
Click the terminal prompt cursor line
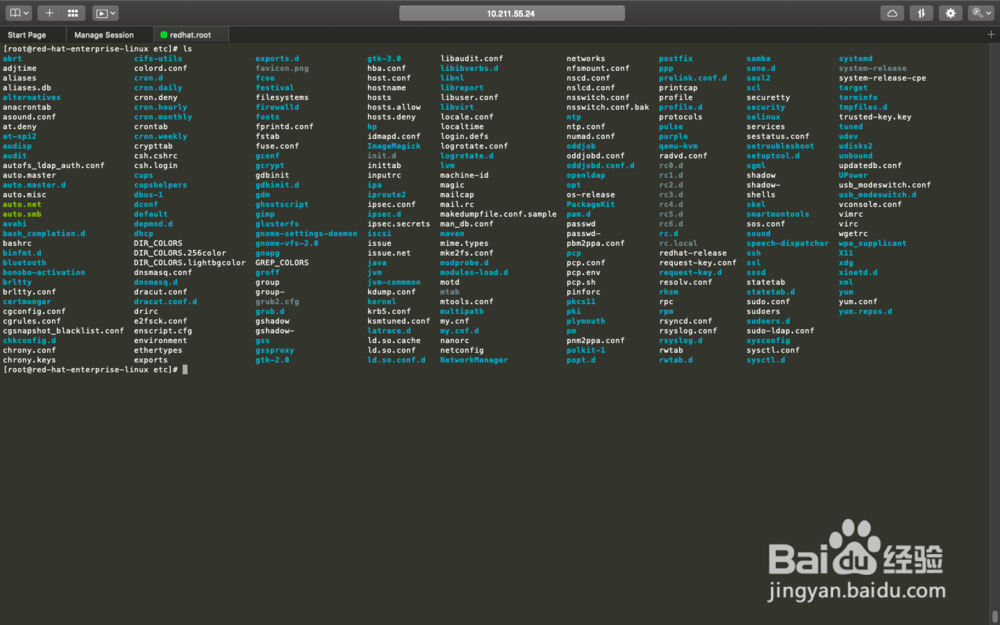95,369
